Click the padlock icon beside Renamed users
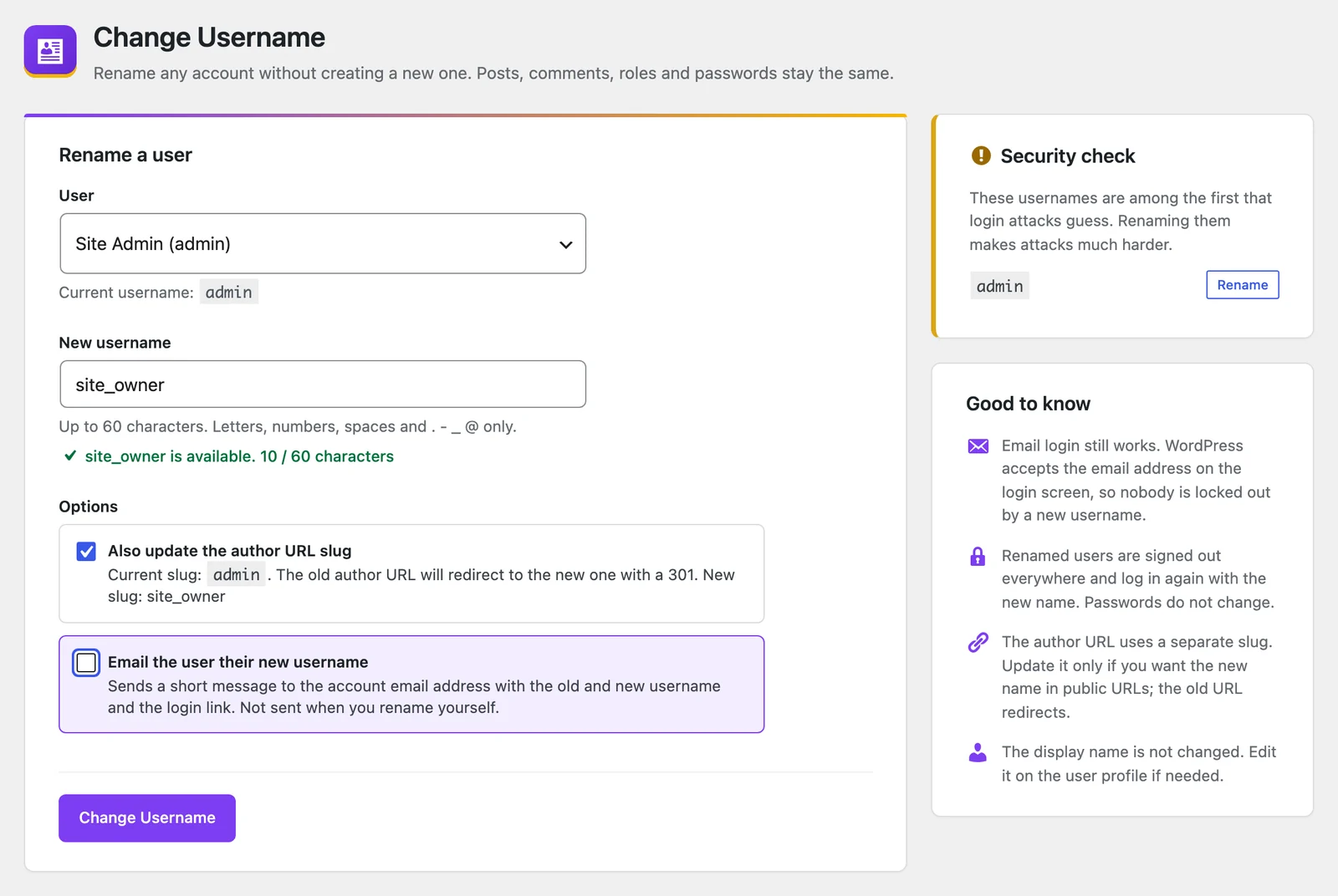This screenshot has width=1338, height=896. [x=978, y=557]
